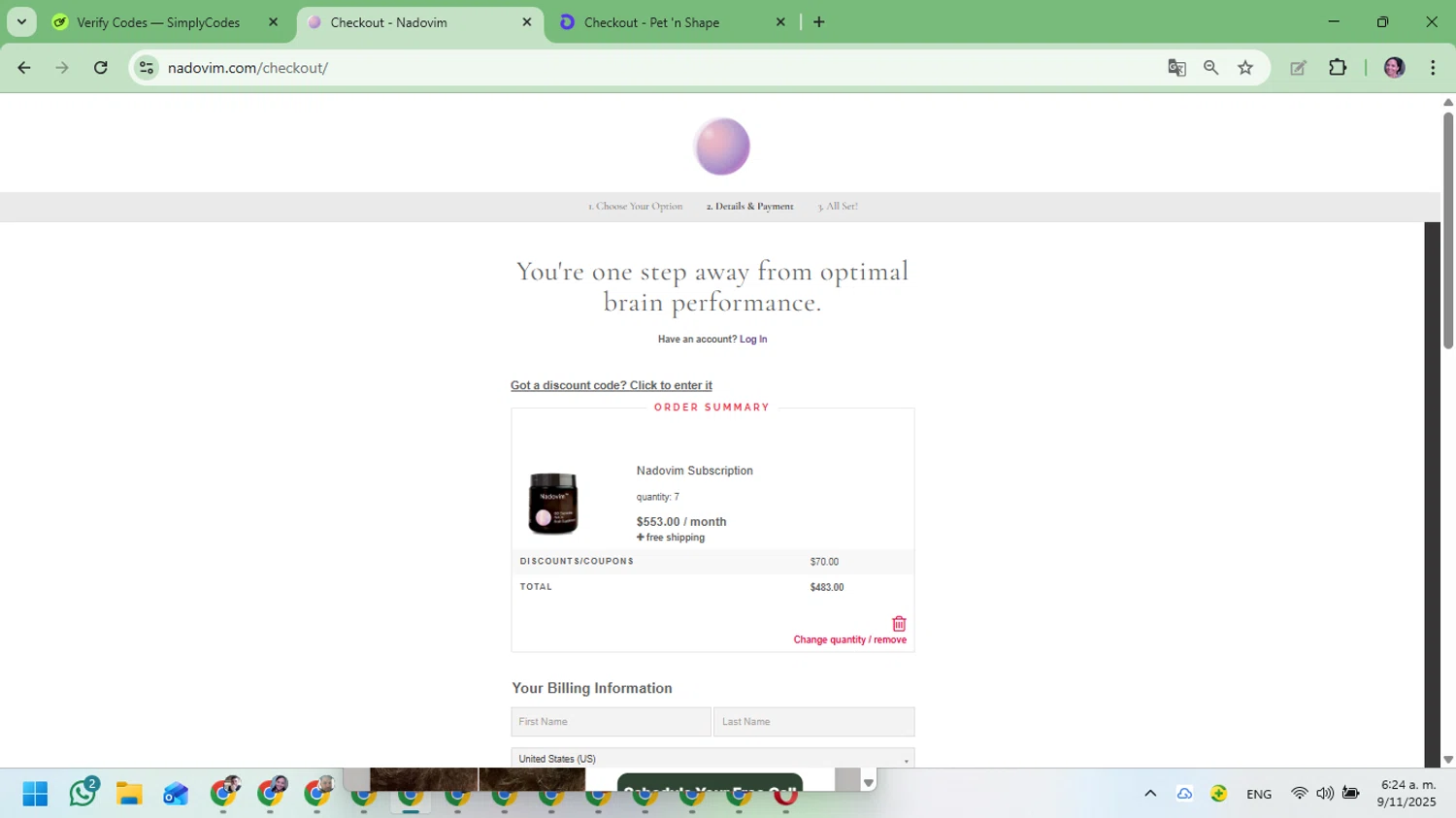1456x818 pixels.
Task: Click the page vertical scrollbar thumb
Action: pos(1448,230)
